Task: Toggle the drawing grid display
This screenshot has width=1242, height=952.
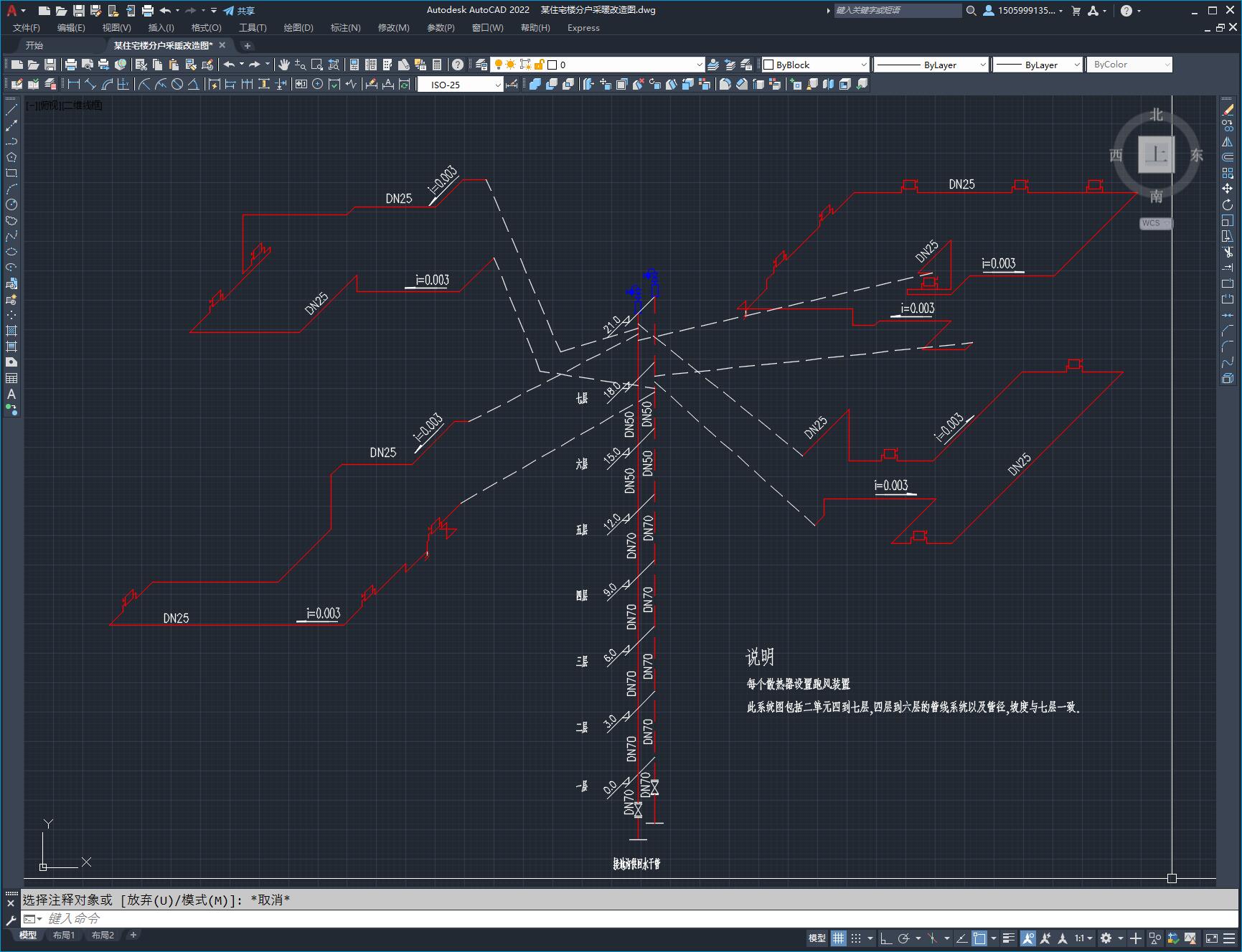Action: (x=838, y=938)
